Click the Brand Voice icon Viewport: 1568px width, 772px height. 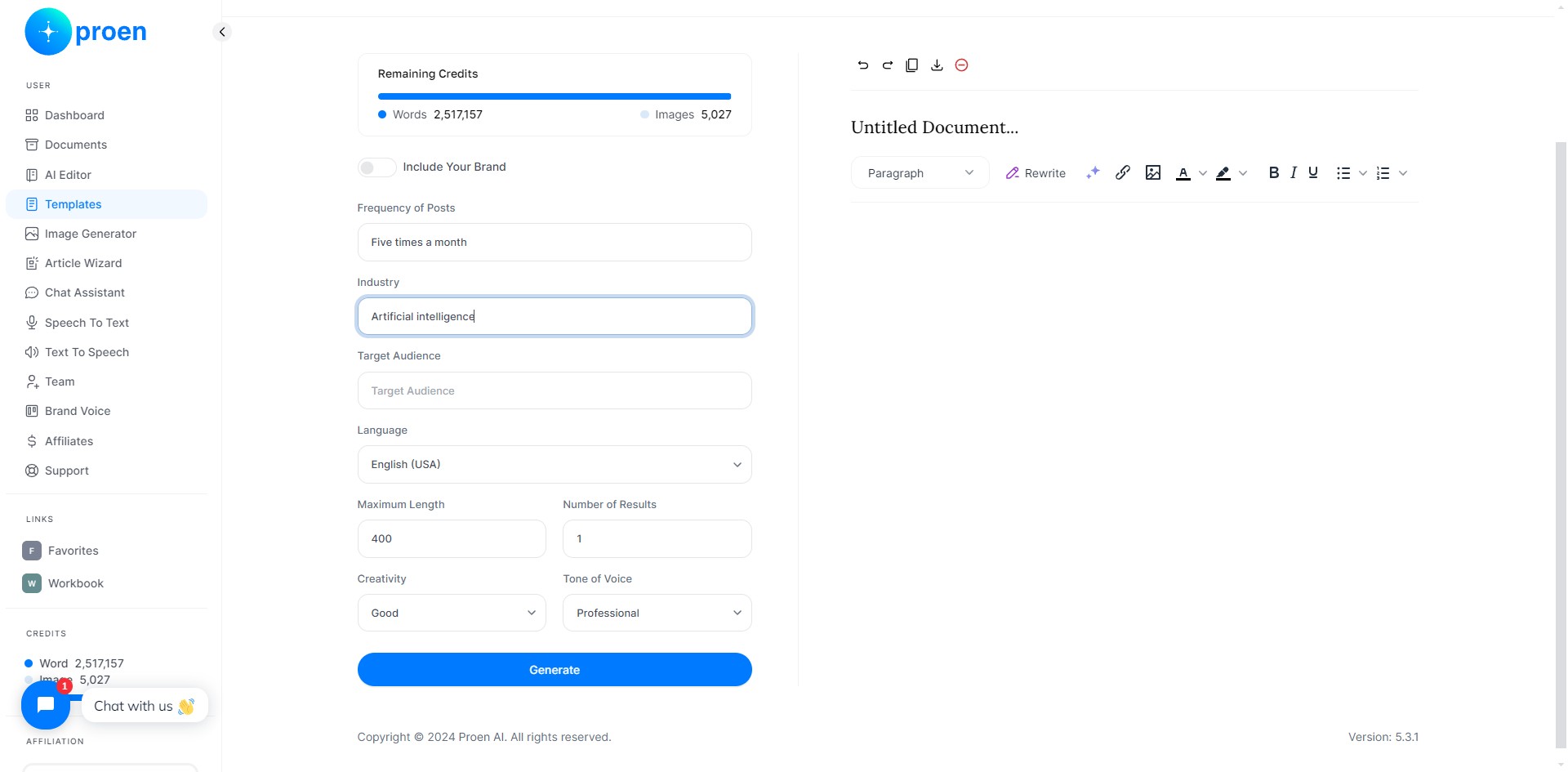[32, 411]
